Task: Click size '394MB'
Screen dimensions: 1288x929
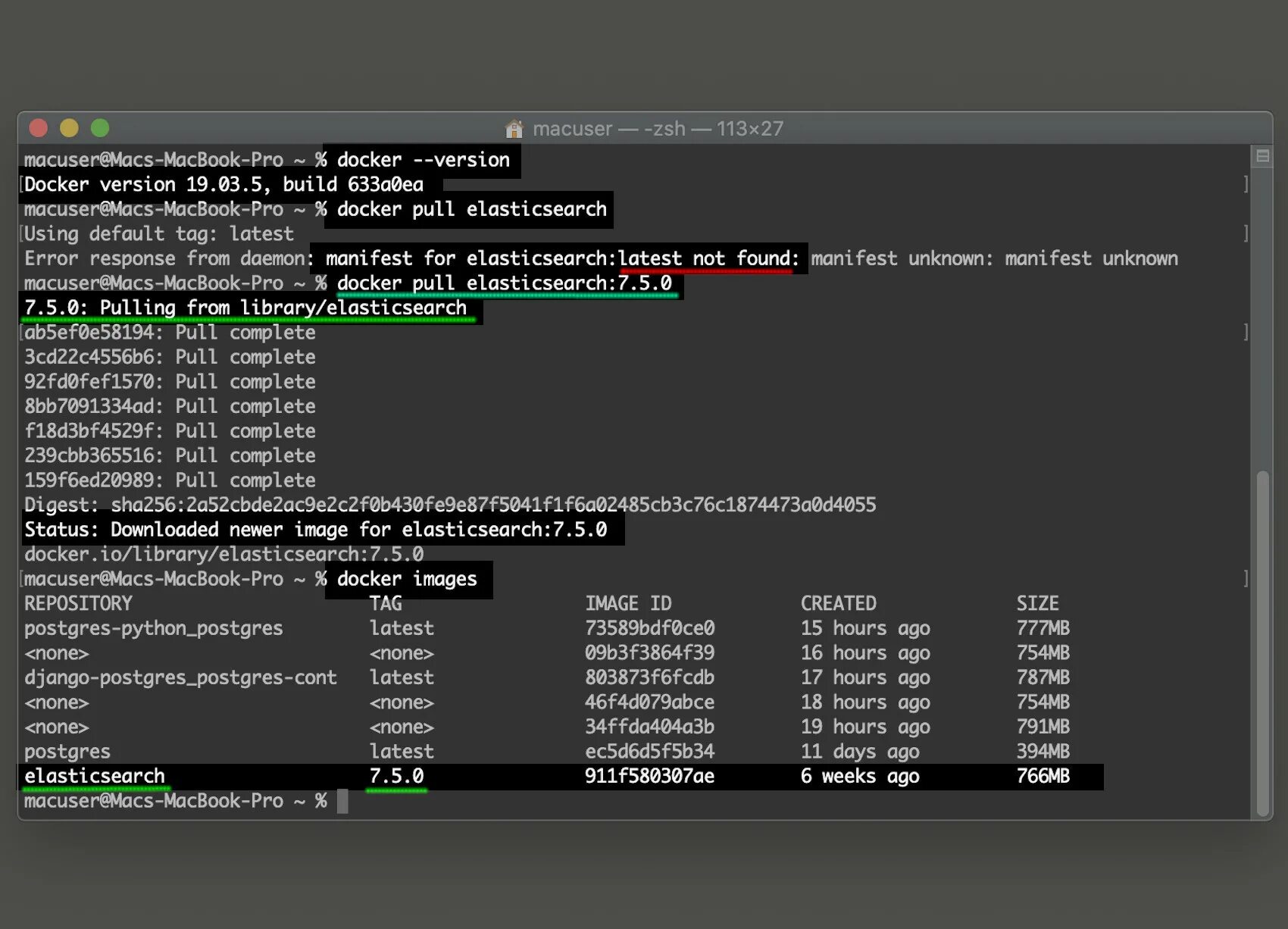Action: coord(1043,752)
